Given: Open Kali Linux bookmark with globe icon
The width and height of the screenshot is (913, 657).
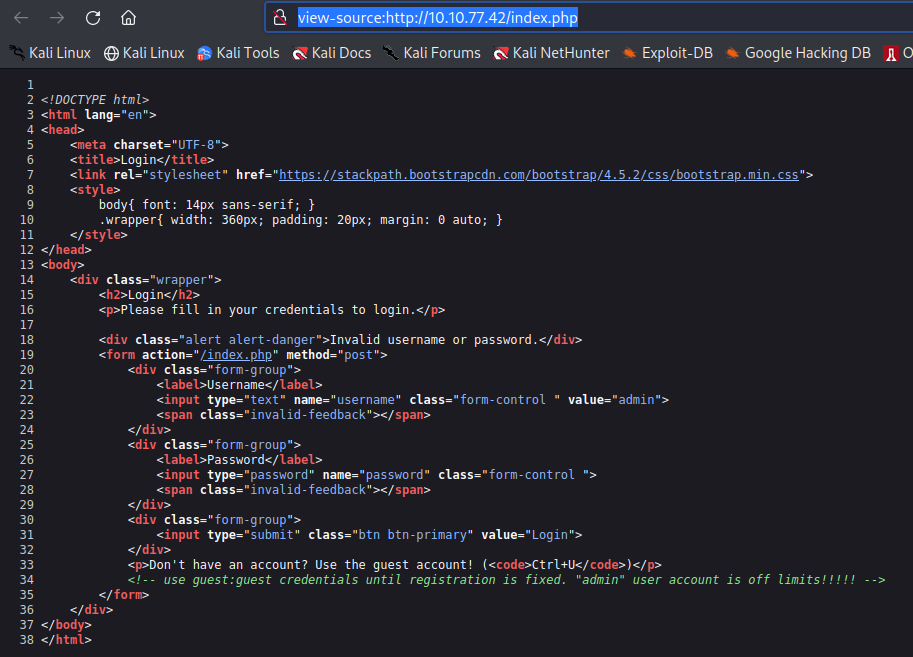Looking at the screenshot, I should coord(144,53).
